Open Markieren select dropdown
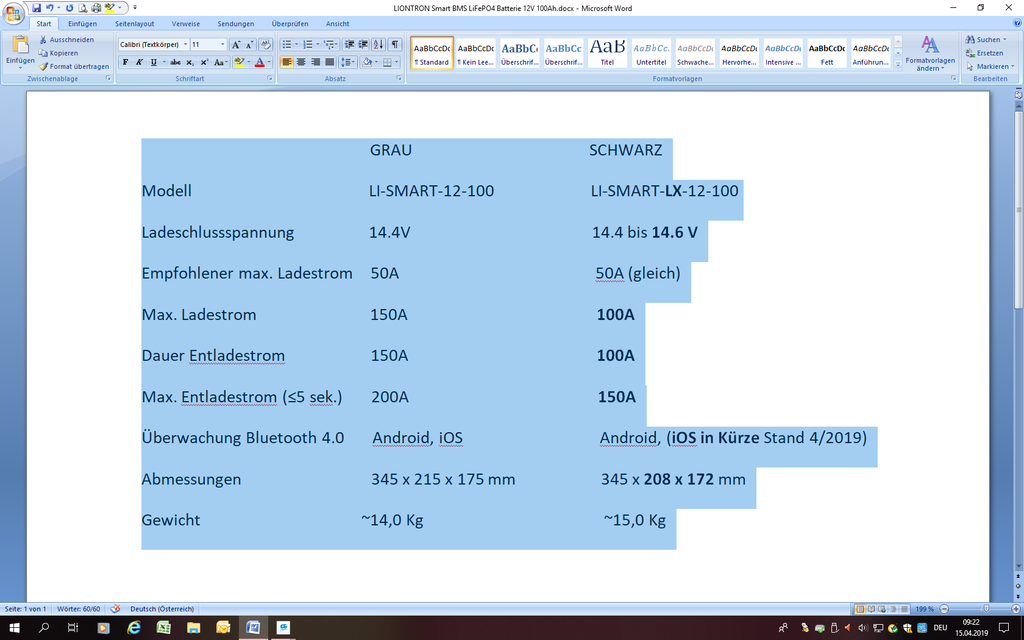Image resolution: width=1024 pixels, height=640 pixels. pyautogui.click(x=990, y=66)
